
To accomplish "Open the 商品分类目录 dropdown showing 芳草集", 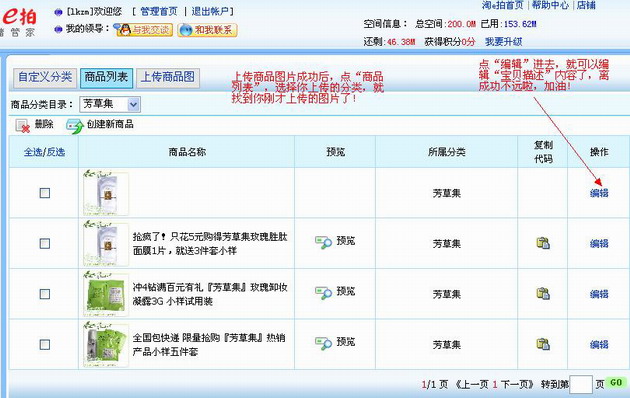I will (x=110, y=104).
